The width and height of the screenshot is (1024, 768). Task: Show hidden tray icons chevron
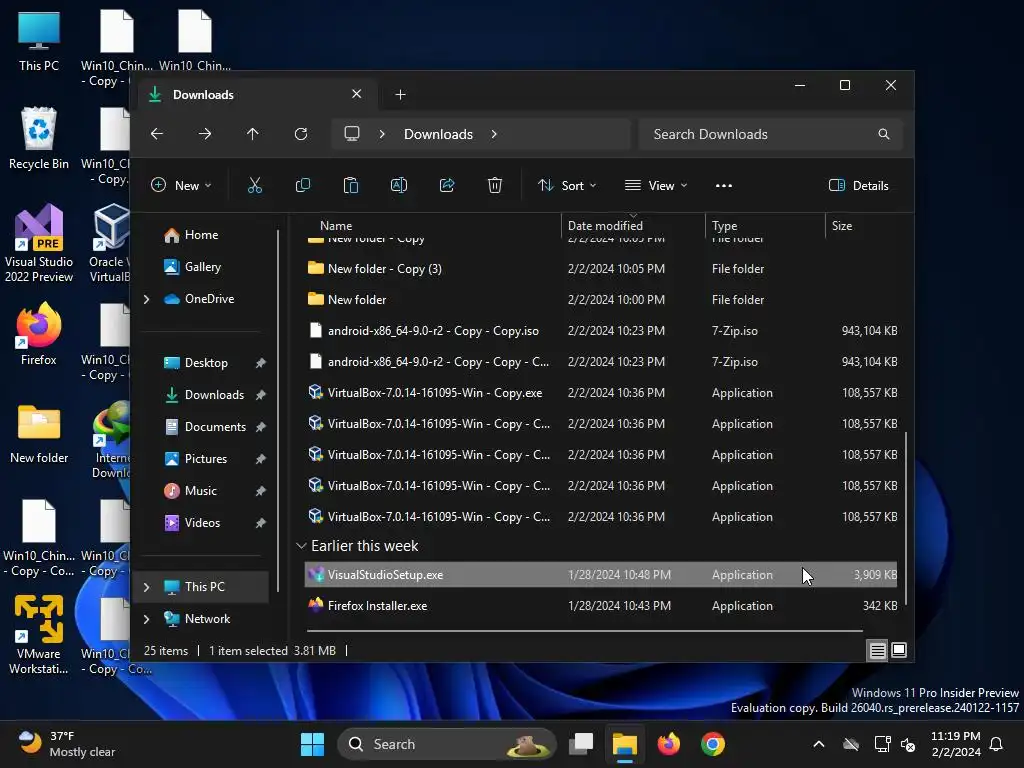click(818, 744)
